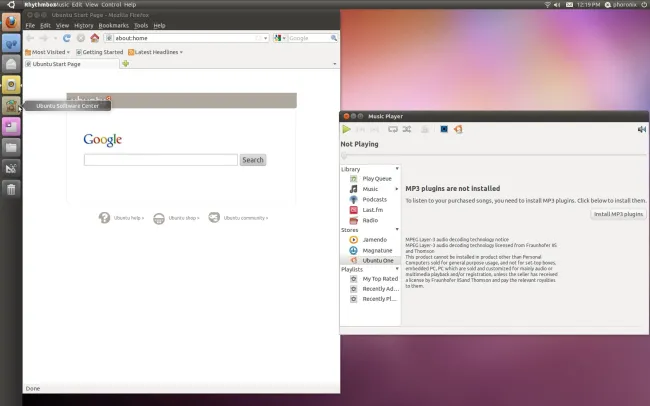
Task: Open the back/forward history dropdown arrow
Action: [55, 38]
